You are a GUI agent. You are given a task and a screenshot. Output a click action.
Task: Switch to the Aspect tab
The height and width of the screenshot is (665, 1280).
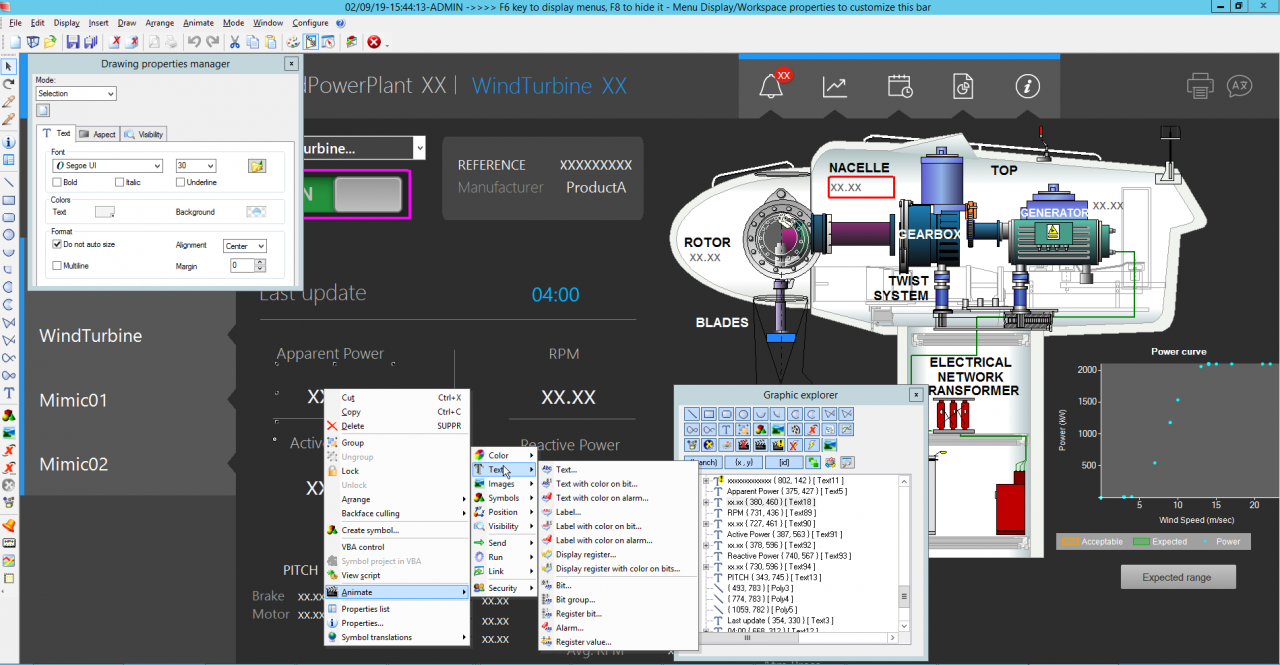(98, 134)
